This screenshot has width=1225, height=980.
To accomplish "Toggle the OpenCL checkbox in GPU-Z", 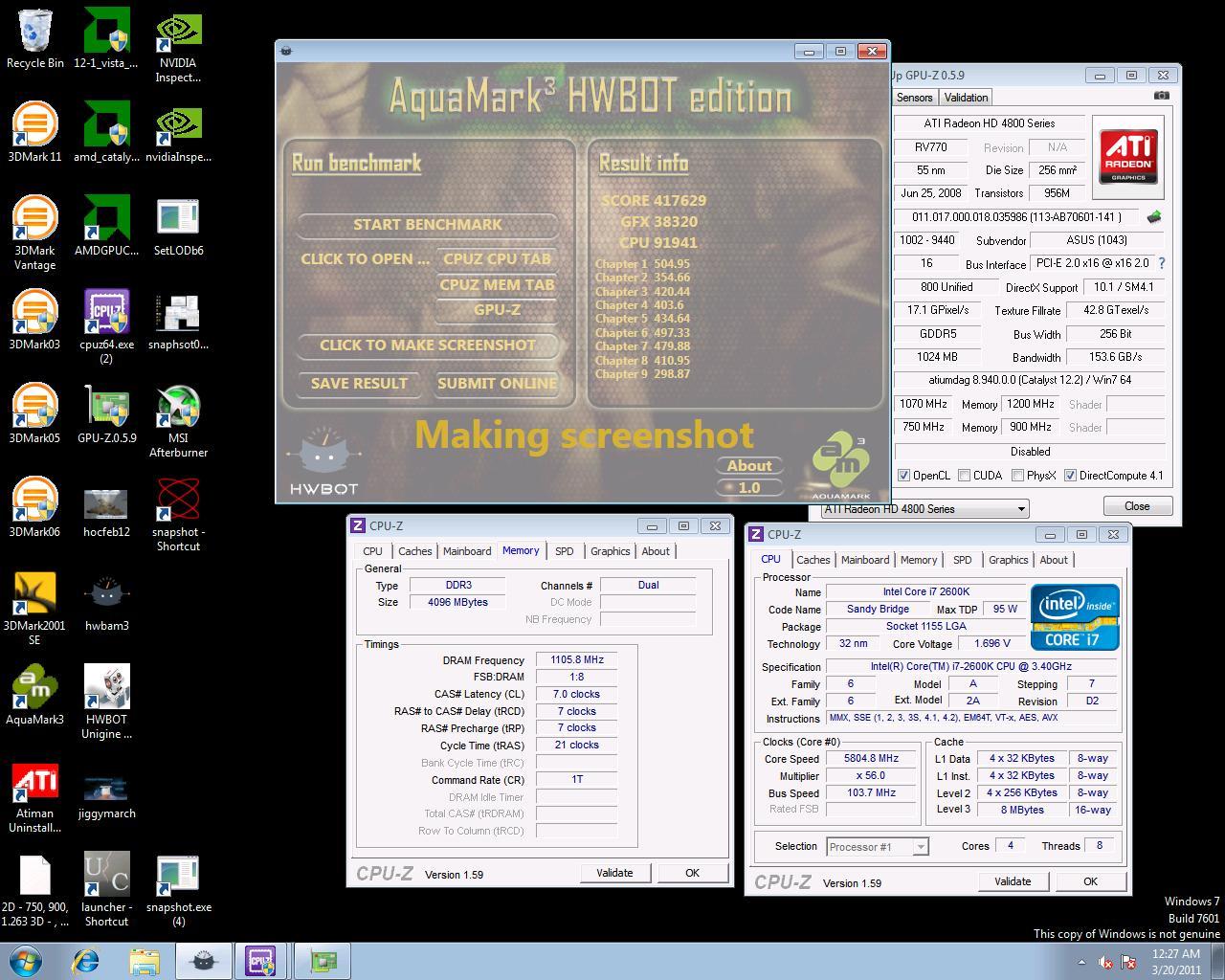I will point(903,476).
